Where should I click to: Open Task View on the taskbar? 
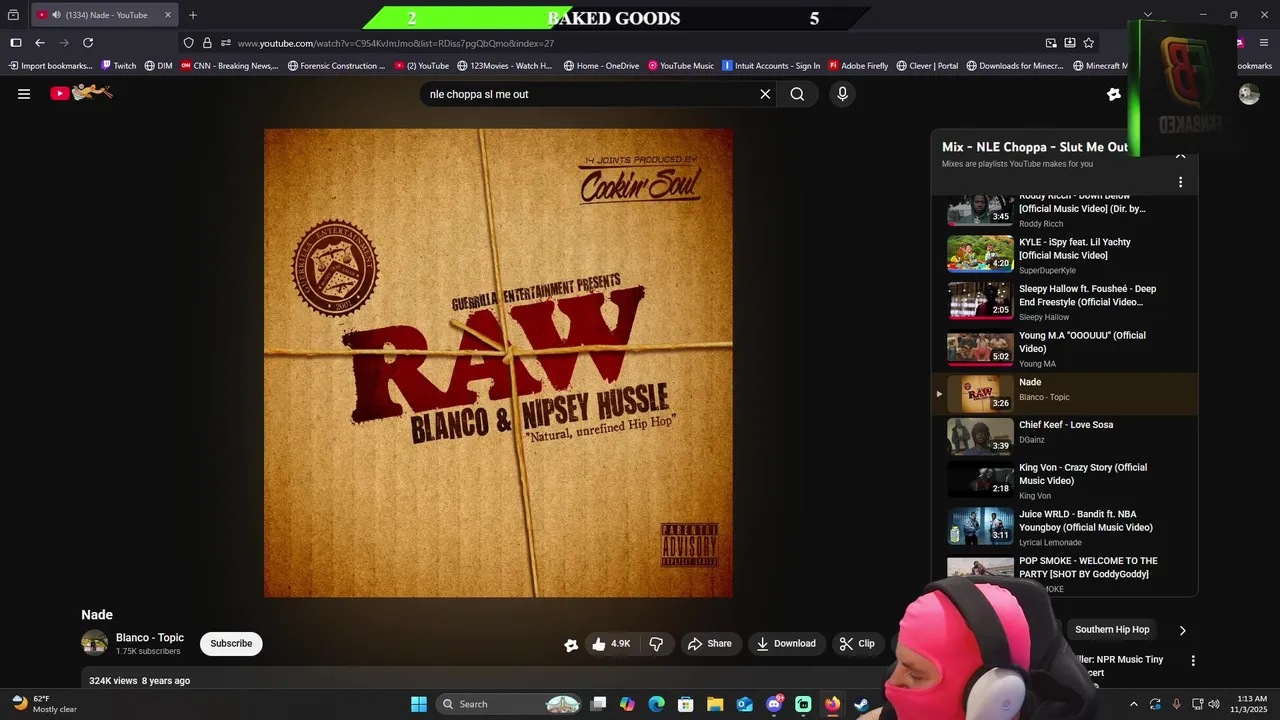pos(598,704)
